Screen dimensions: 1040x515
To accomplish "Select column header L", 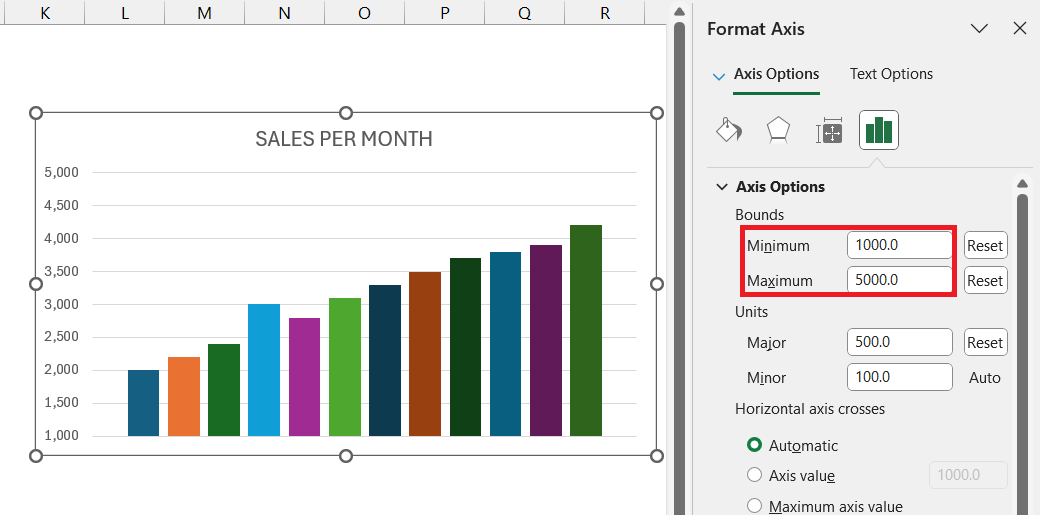I will pos(125,13).
